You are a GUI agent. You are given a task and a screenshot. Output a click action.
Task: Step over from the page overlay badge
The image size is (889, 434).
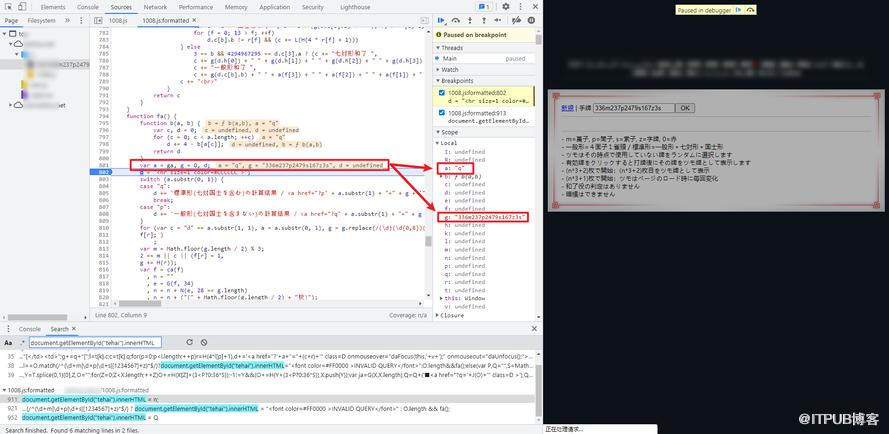coord(751,10)
